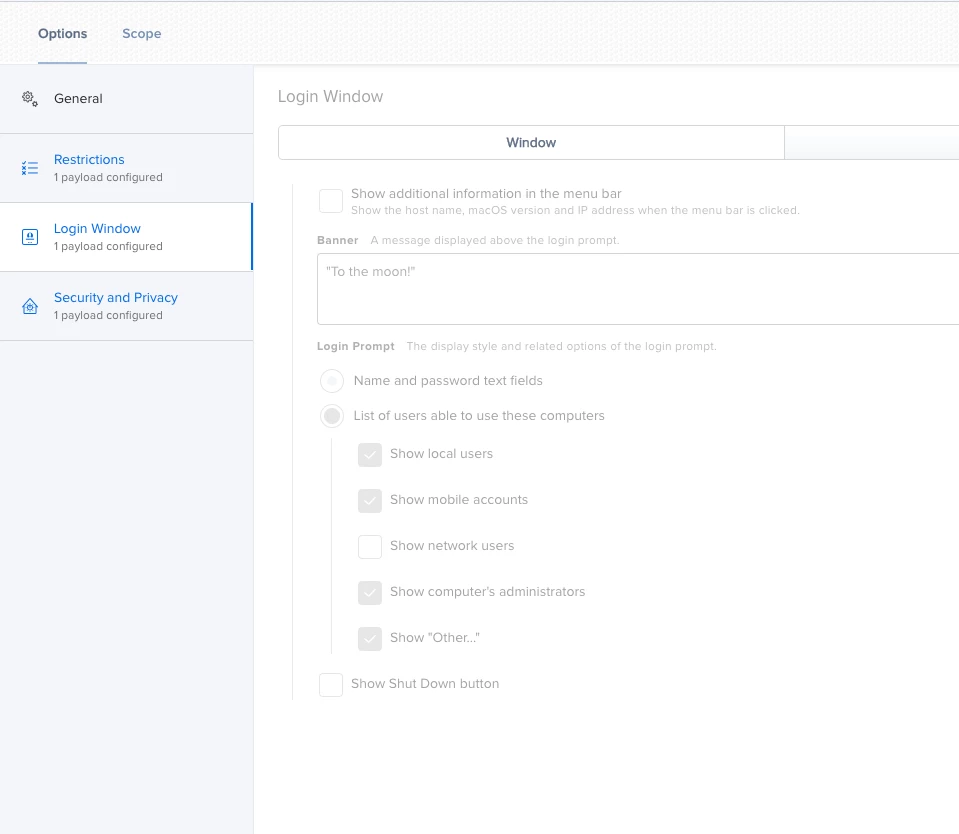The width and height of the screenshot is (959, 834).
Task: Select Name and password text fields option
Action: point(332,381)
